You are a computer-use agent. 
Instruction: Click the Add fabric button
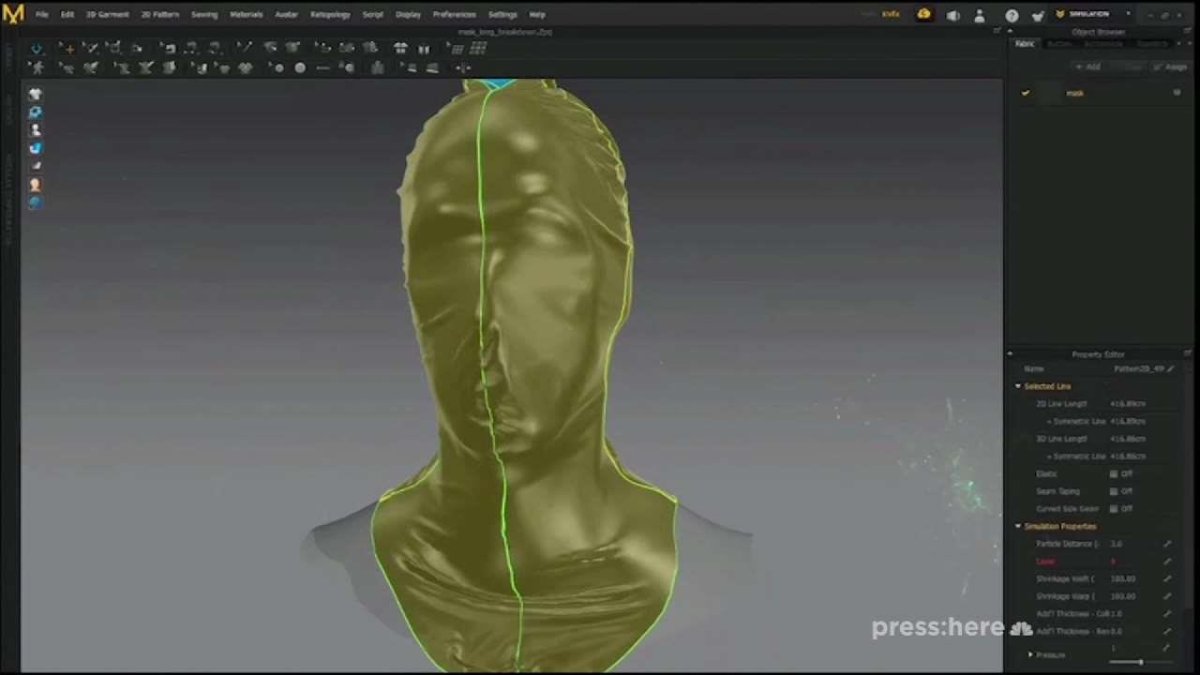pos(1088,67)
